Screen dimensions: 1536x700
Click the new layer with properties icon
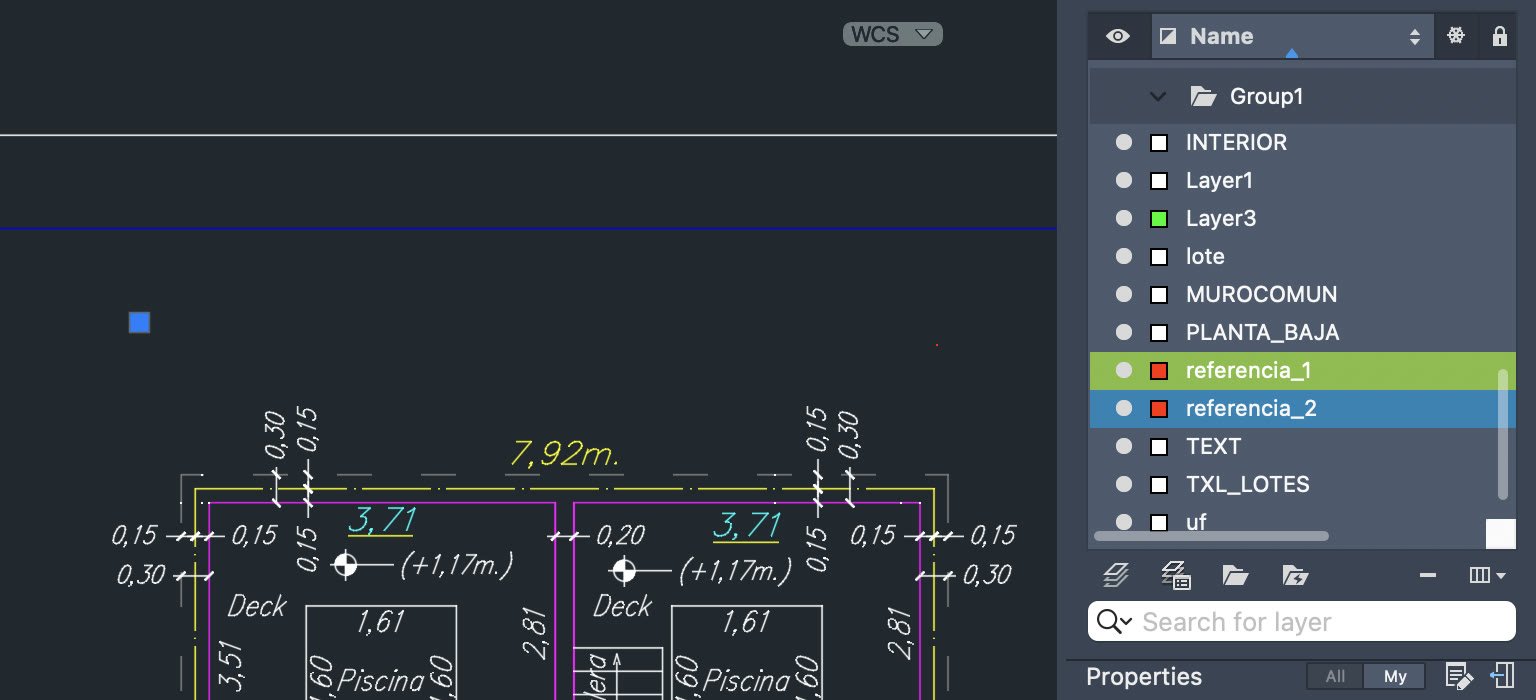(1175, 575)
